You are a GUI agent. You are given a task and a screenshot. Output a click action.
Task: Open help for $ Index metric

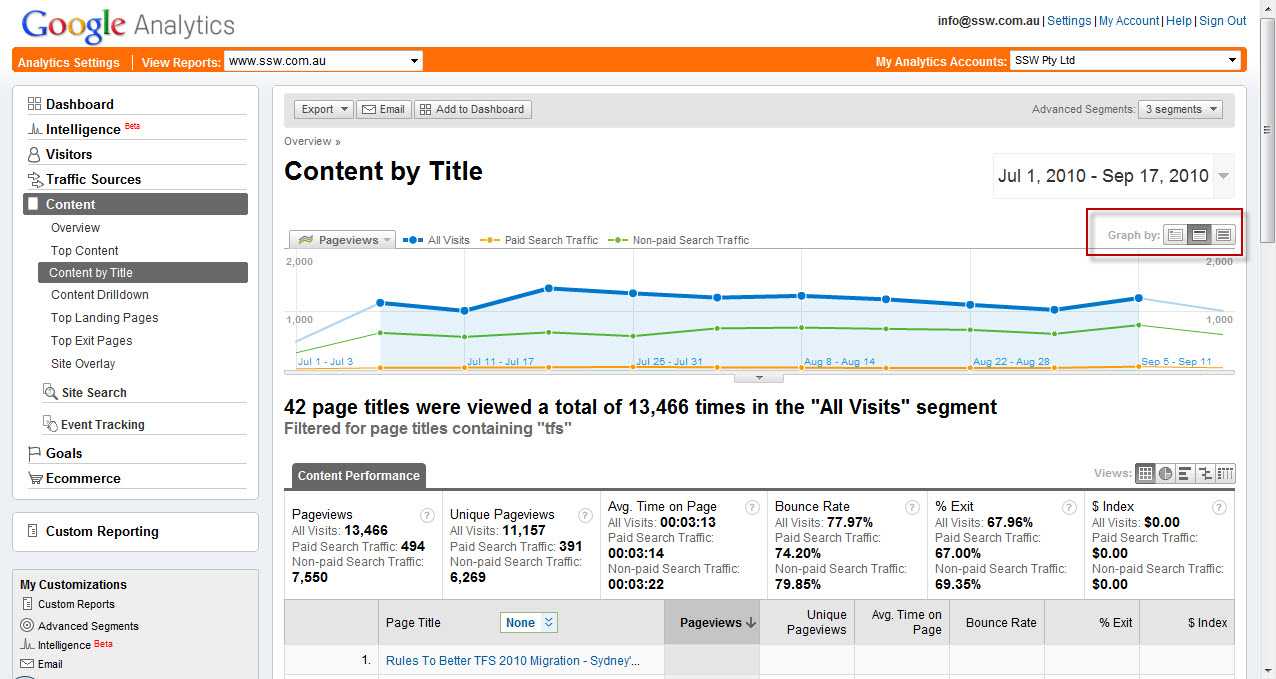tap(1219, 508)
